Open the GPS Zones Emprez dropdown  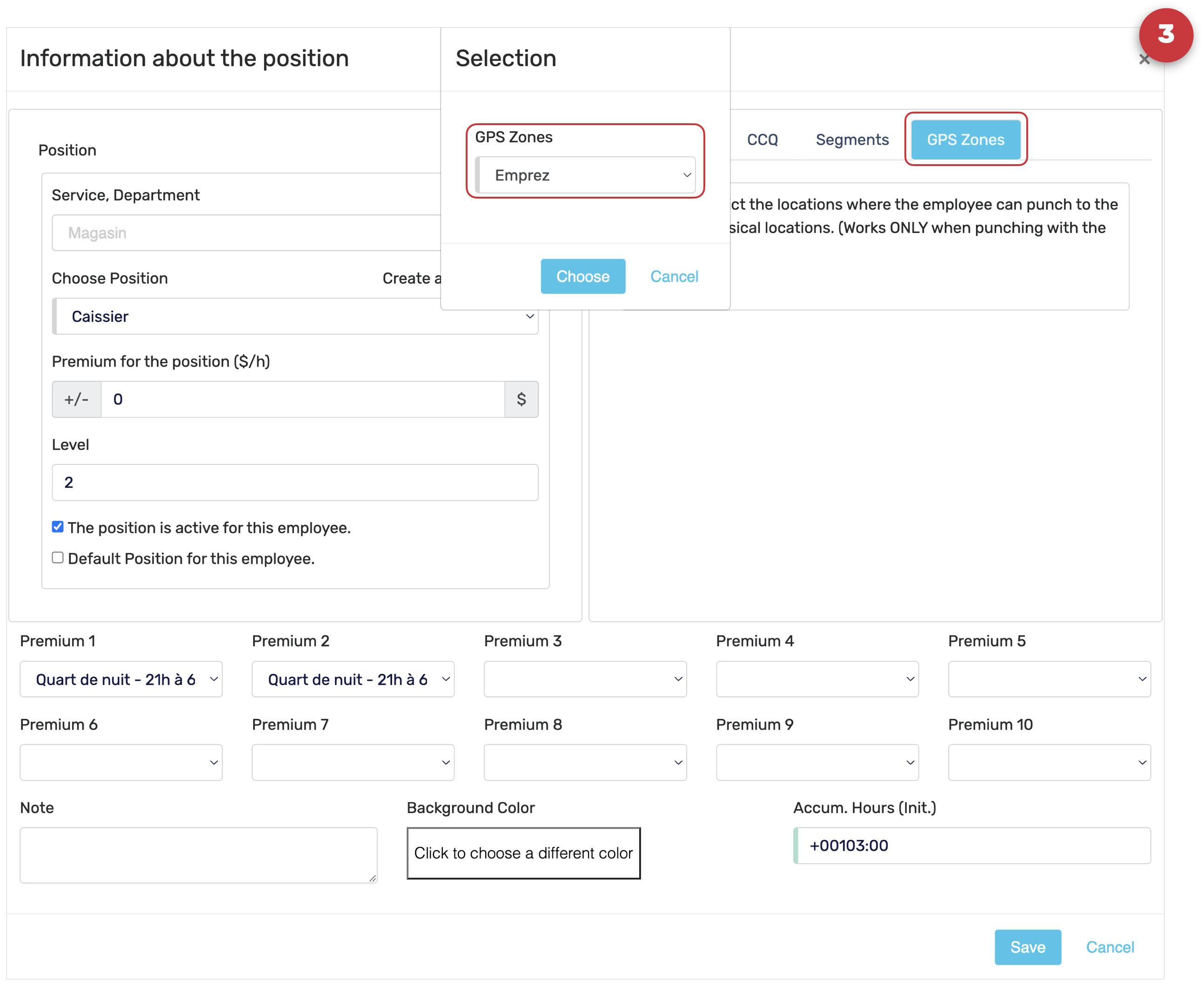coord(586,175)
